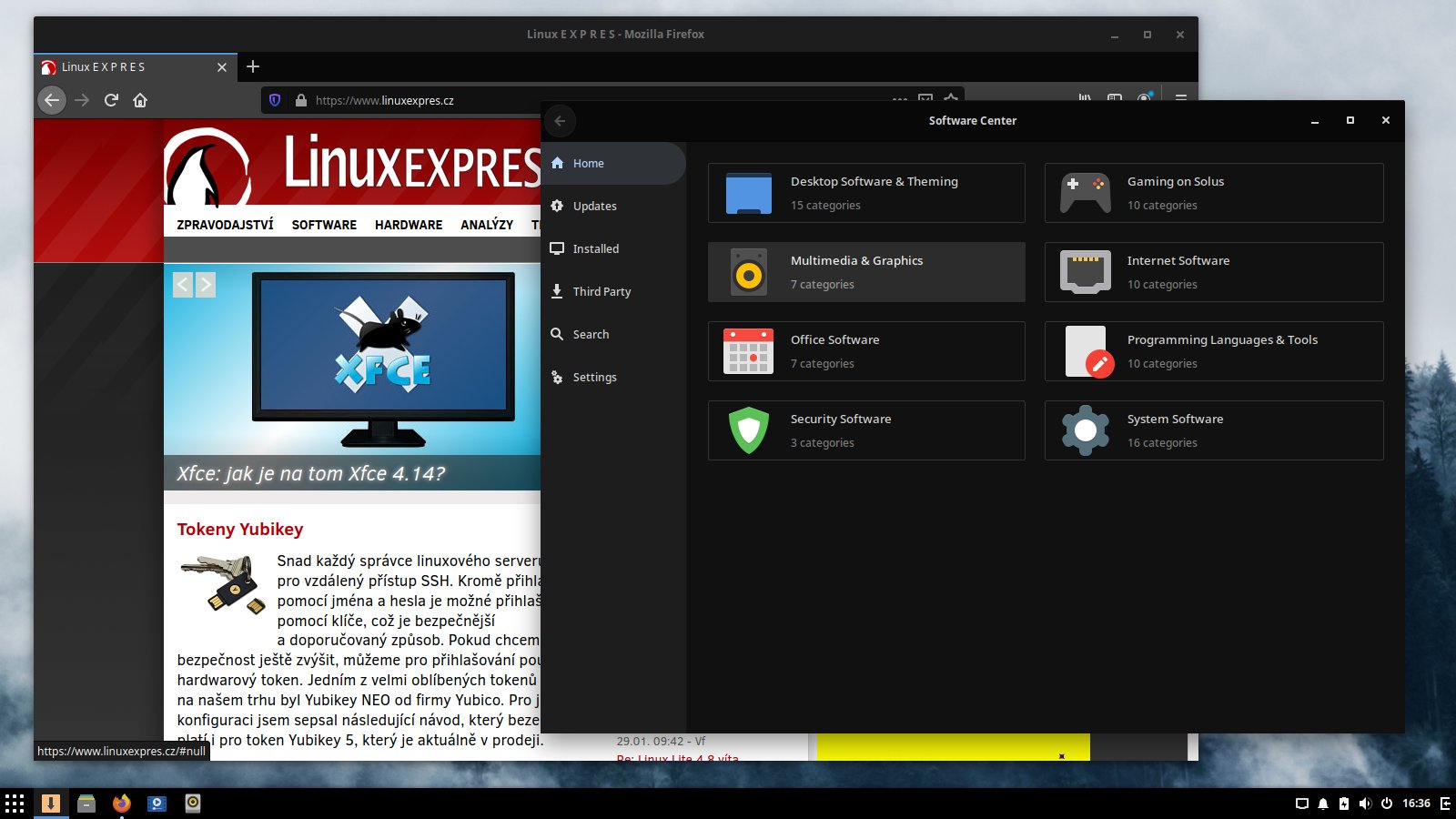Click the carousel previous arrow
The width and height of the screenshot is (1456, 819).
pos(183,285)
